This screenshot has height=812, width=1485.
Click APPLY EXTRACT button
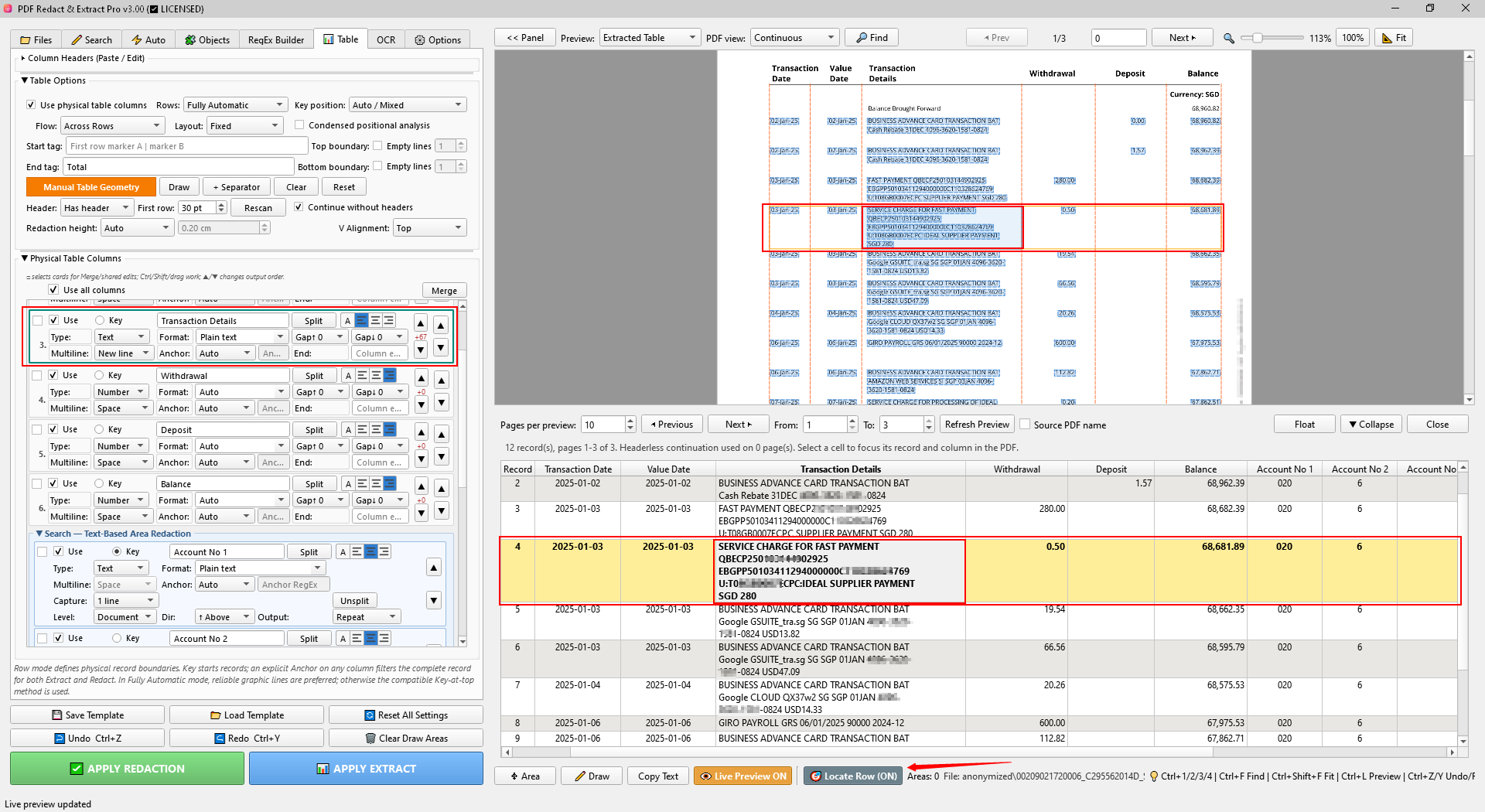(366, 769)
